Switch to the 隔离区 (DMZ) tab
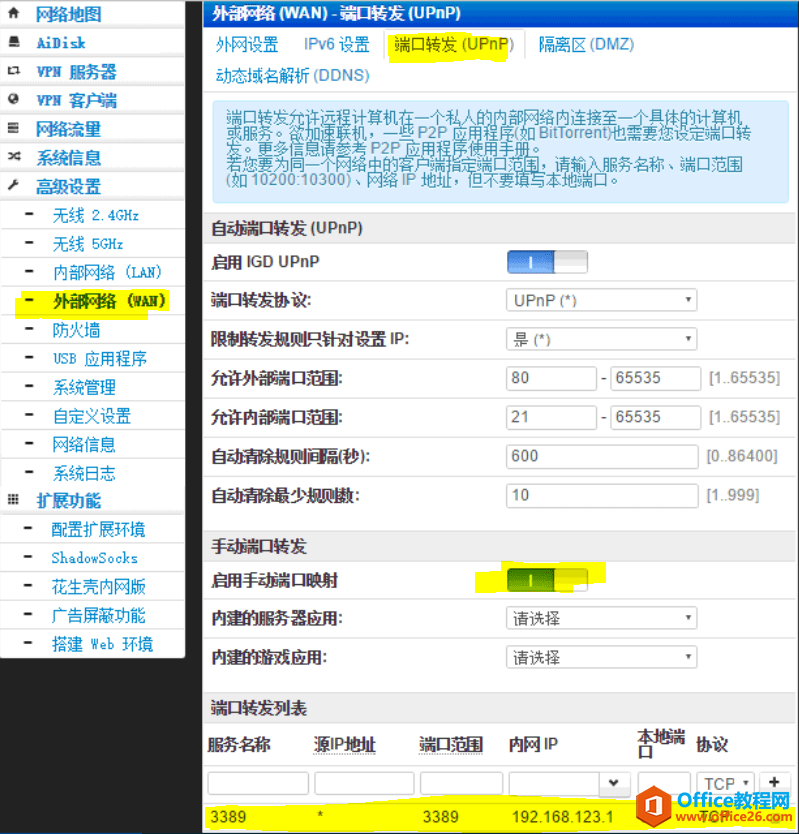799x834 pixels. coord(586,45)
